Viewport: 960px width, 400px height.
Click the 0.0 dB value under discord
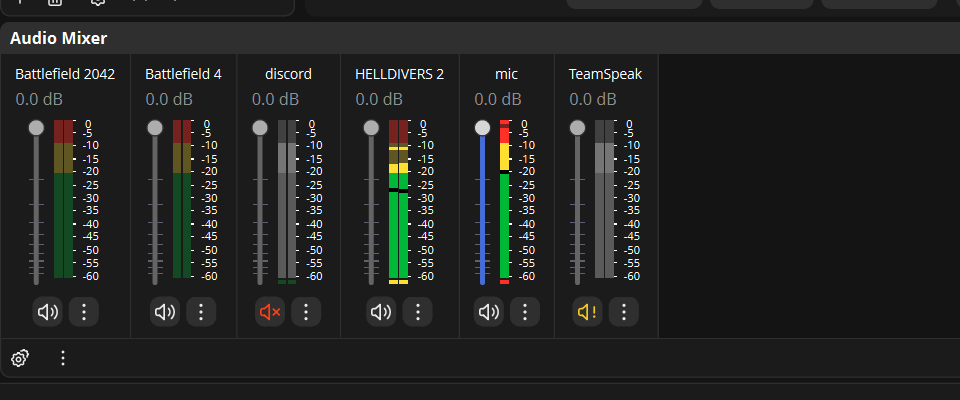coord(276,99)
